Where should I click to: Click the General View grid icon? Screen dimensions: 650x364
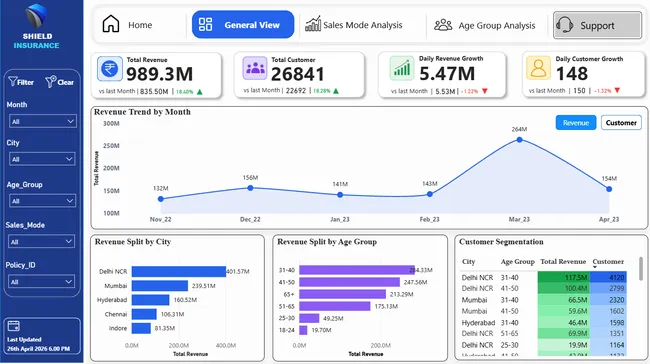pos(205,24)
